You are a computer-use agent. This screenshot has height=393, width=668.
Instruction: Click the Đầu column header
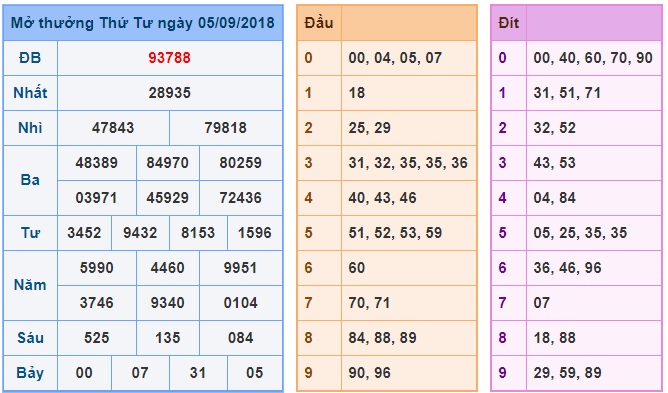[319, 23]
